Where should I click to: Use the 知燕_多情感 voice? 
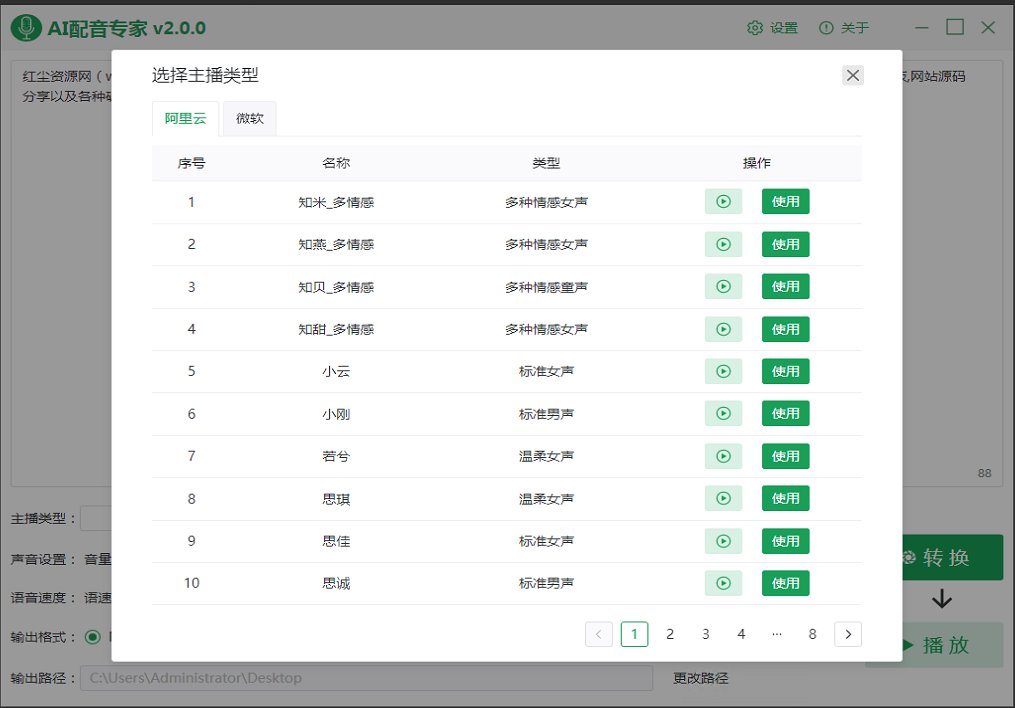(x=785, y=245)
